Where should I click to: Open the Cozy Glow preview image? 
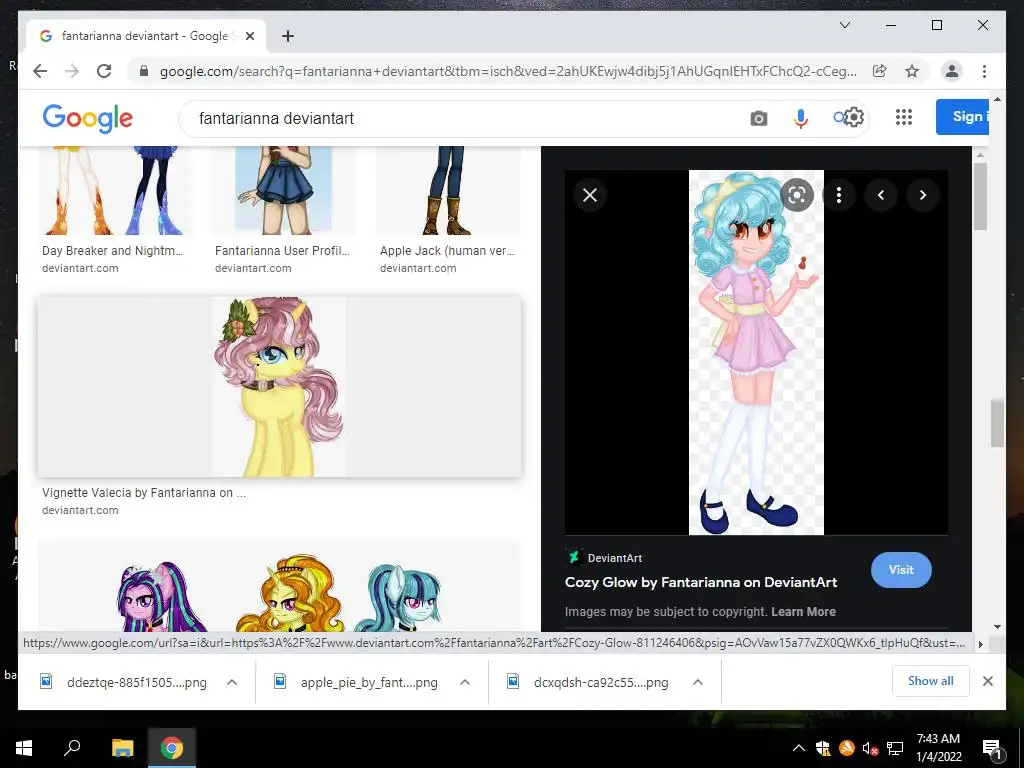point(756,352)
